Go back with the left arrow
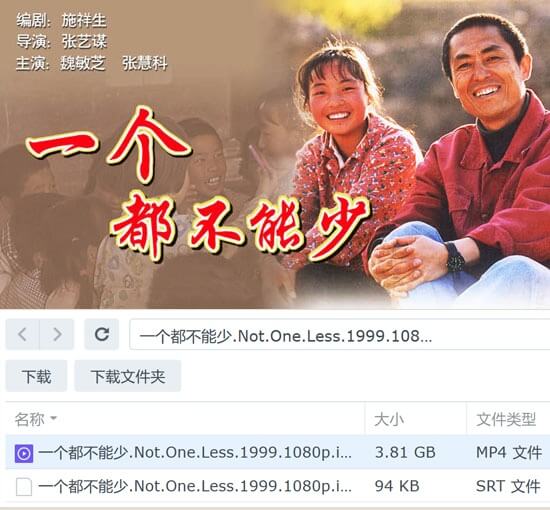550x510 pixels. point(22,334)
